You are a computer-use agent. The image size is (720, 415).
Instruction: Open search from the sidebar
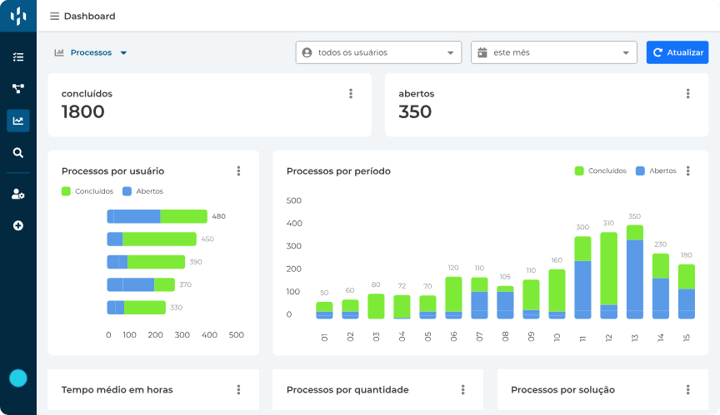click(x=18, y=153)
